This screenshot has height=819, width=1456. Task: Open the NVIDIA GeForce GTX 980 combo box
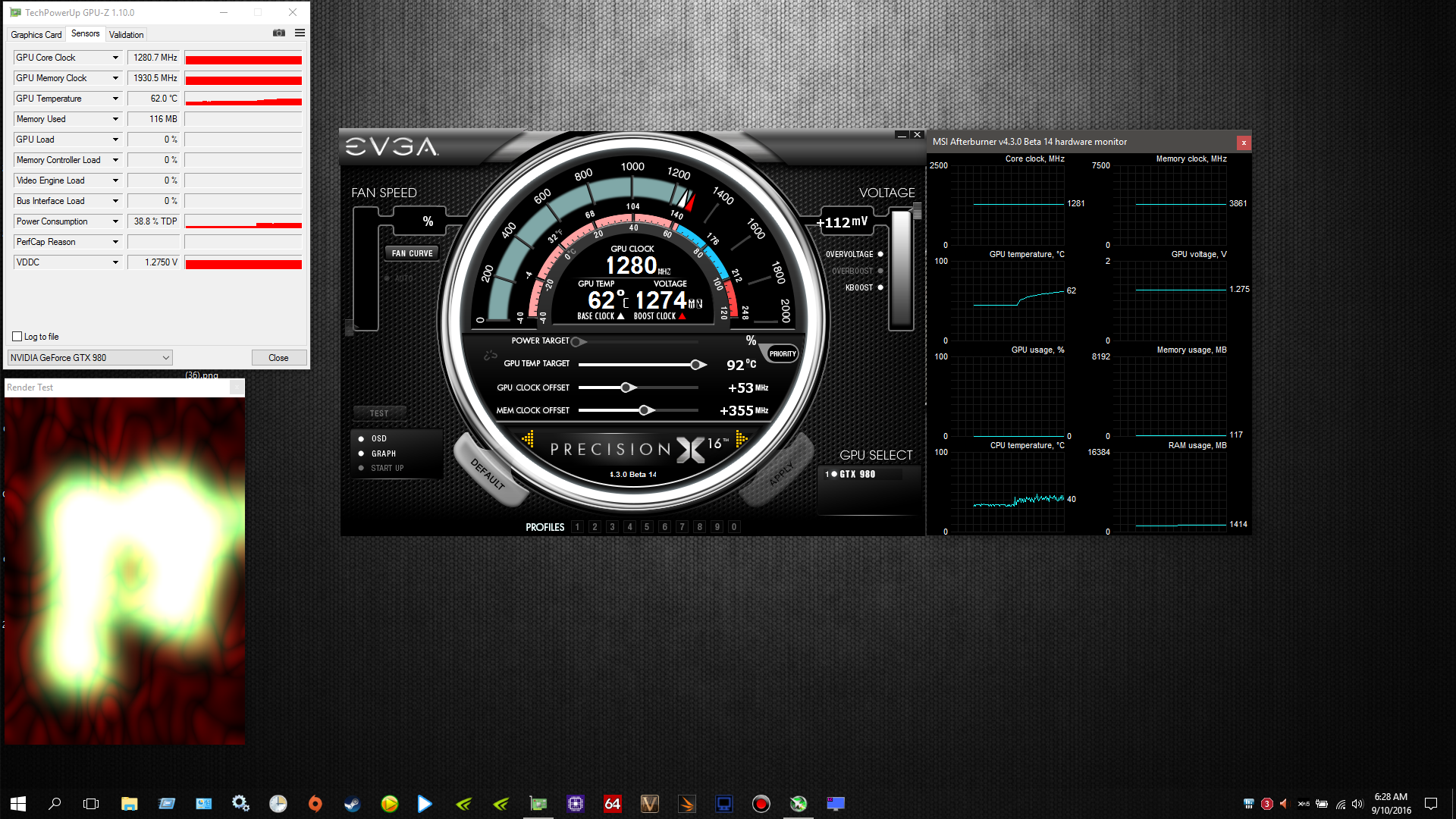point(89,358)
